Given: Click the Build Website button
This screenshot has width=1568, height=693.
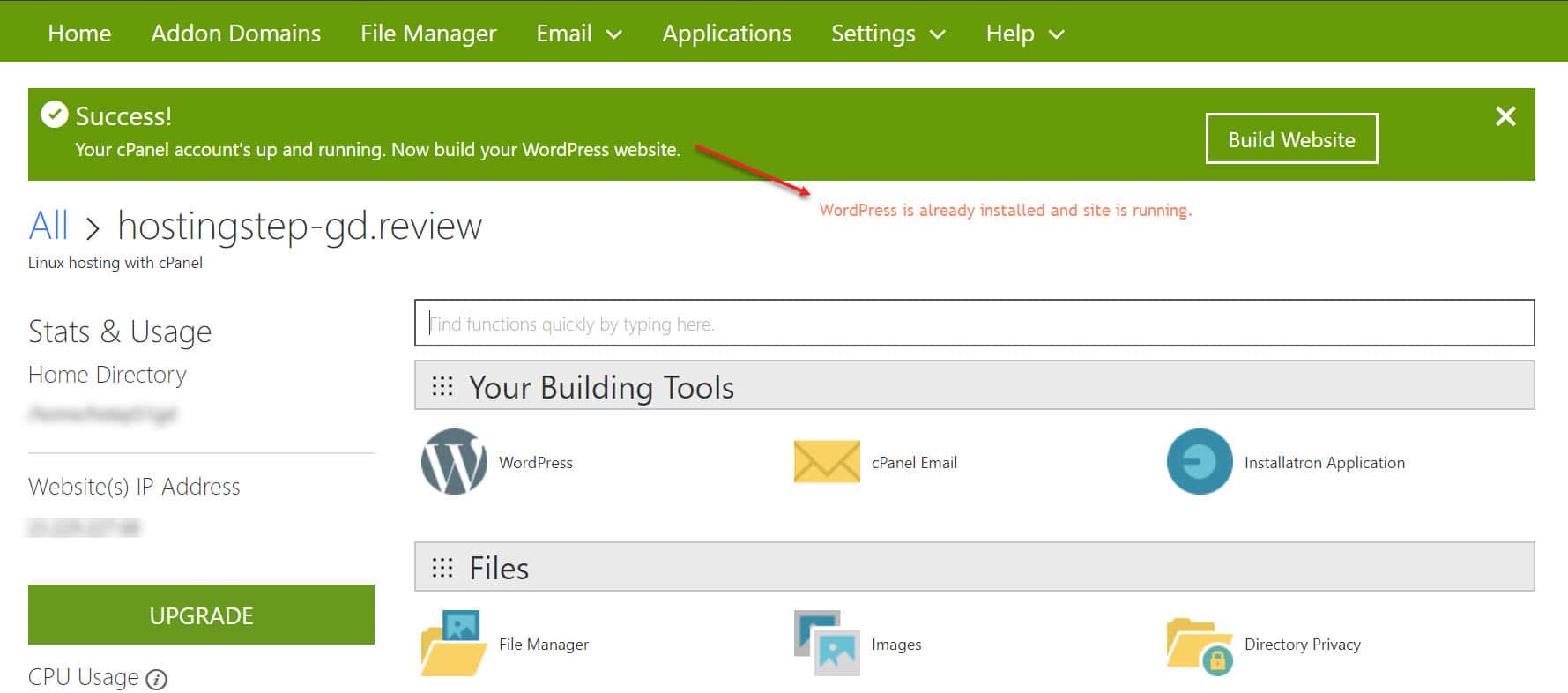Looking at the screenshot, I should coord(1291,138).
